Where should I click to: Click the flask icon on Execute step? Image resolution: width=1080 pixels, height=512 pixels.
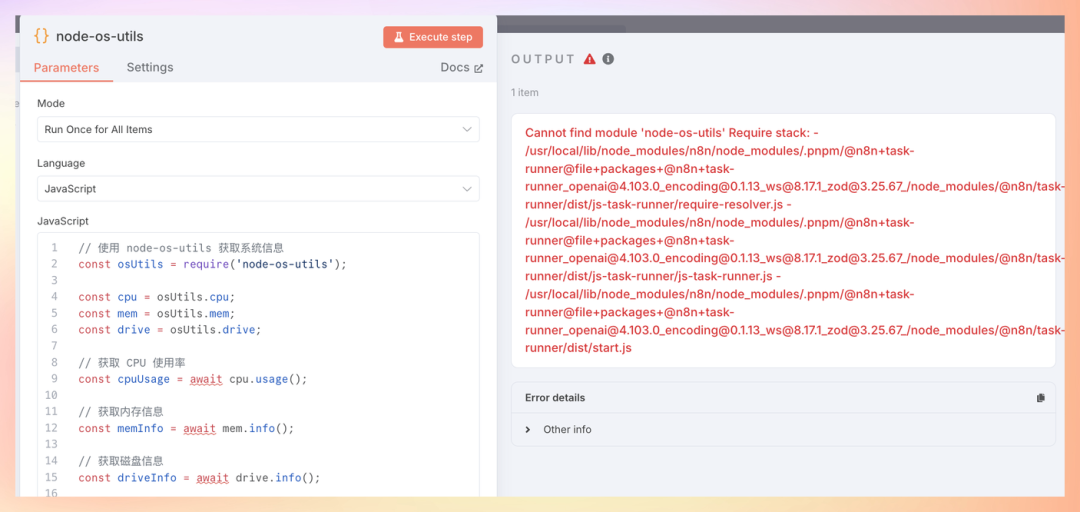[398, 37]
